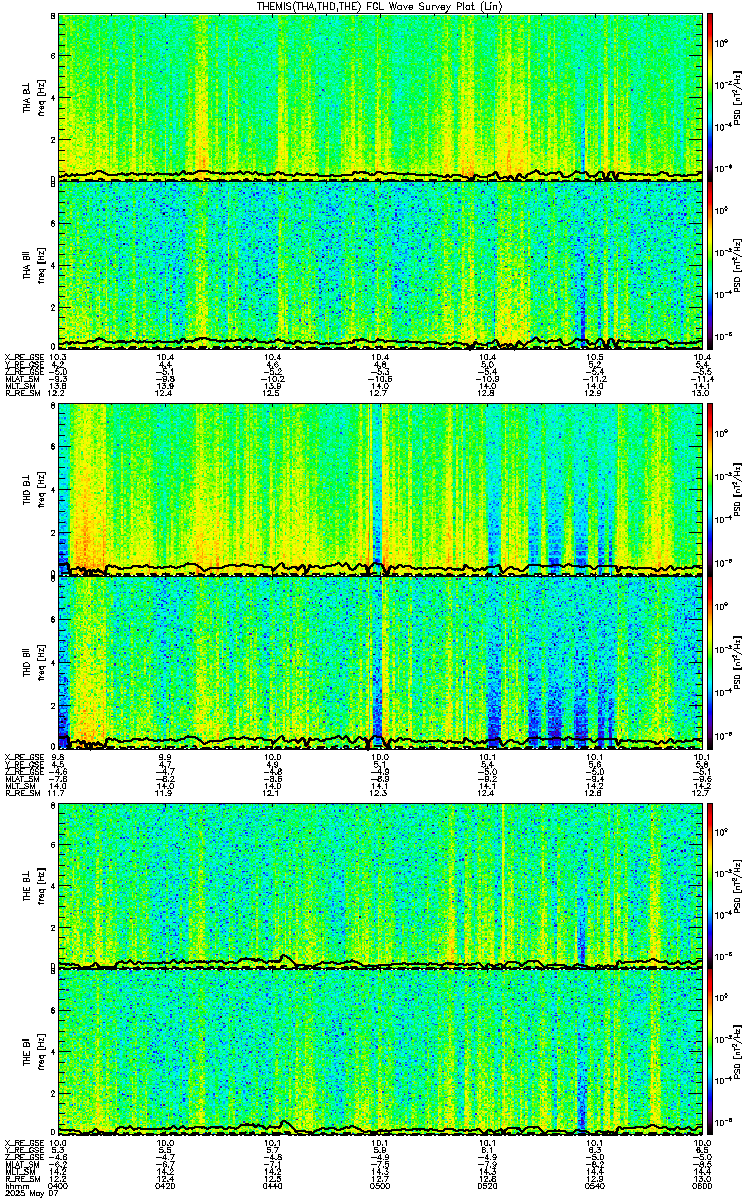Select the THE B-parallel spectrogram panel
The image size is (750, 1200).
coord(380,1052)
